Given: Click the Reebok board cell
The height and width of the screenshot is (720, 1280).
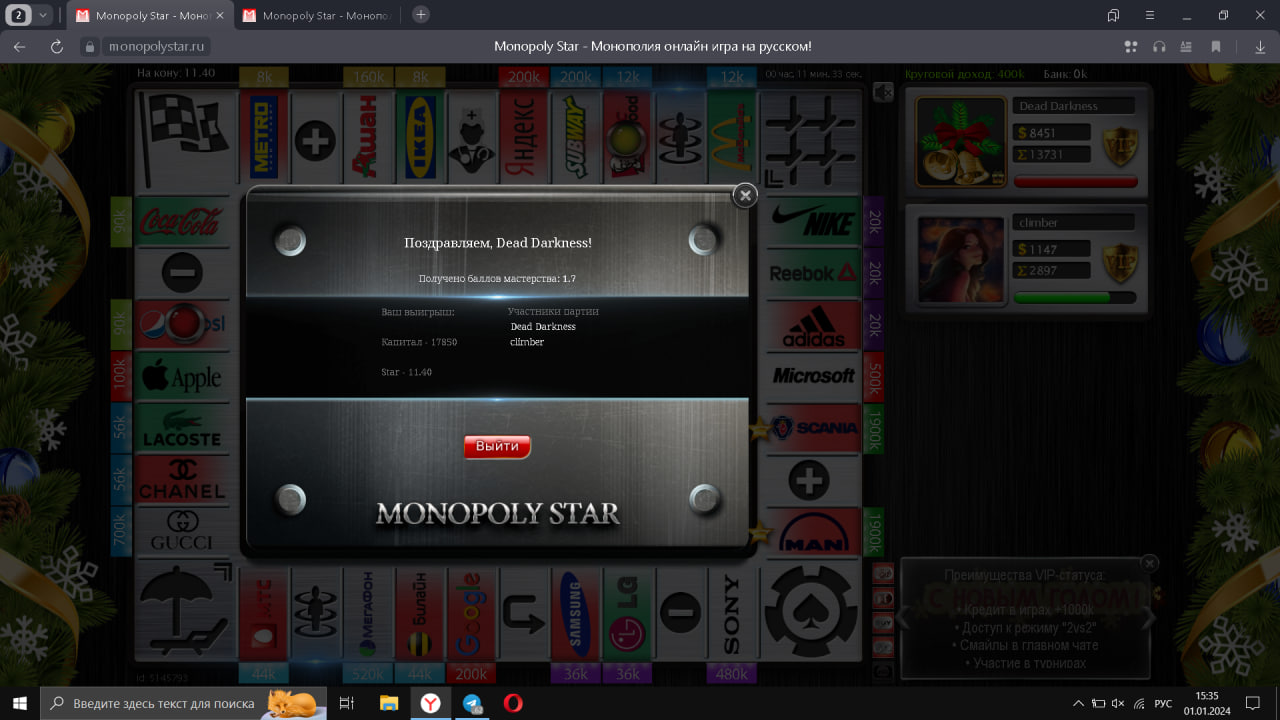Looking at the screenshot, I should 814,272.
